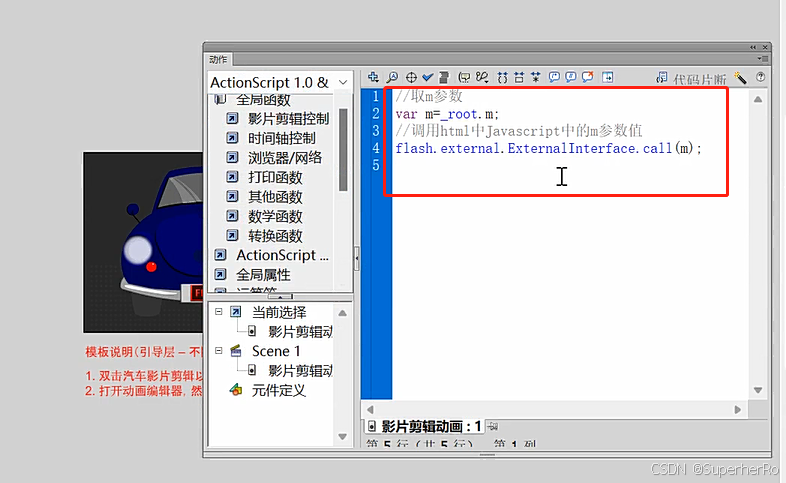Open 转换函数 function group
Viewport: 786px width, 483px height.
click(x=275, y=236)
